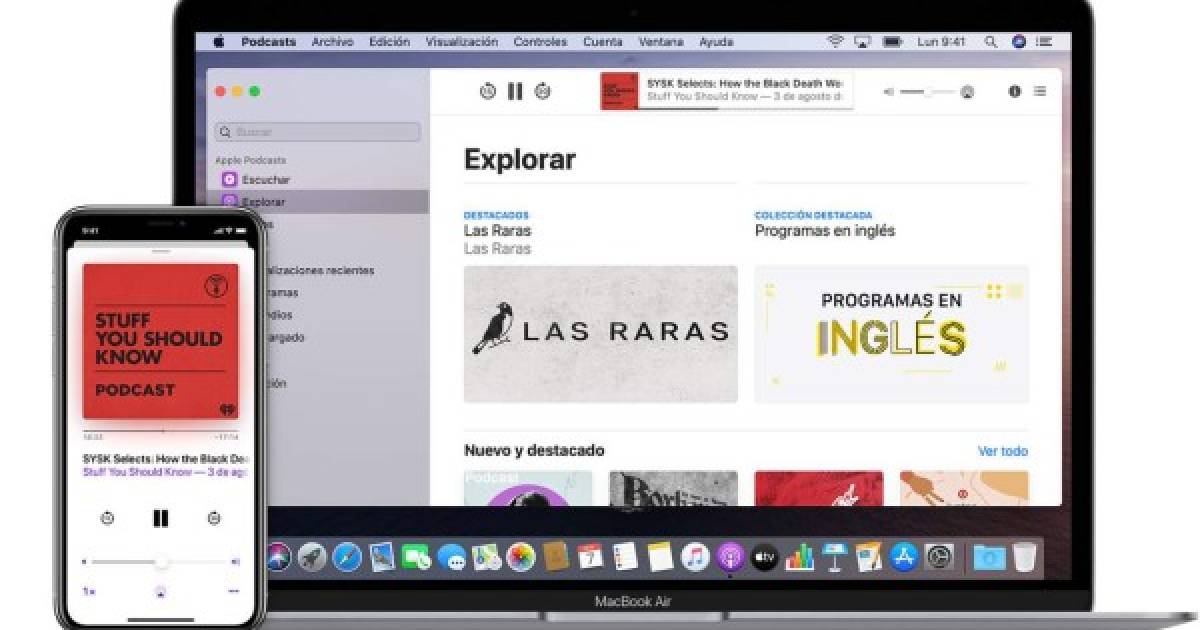
Task: Open Contacts from the Dock
Action: (555, 557)
